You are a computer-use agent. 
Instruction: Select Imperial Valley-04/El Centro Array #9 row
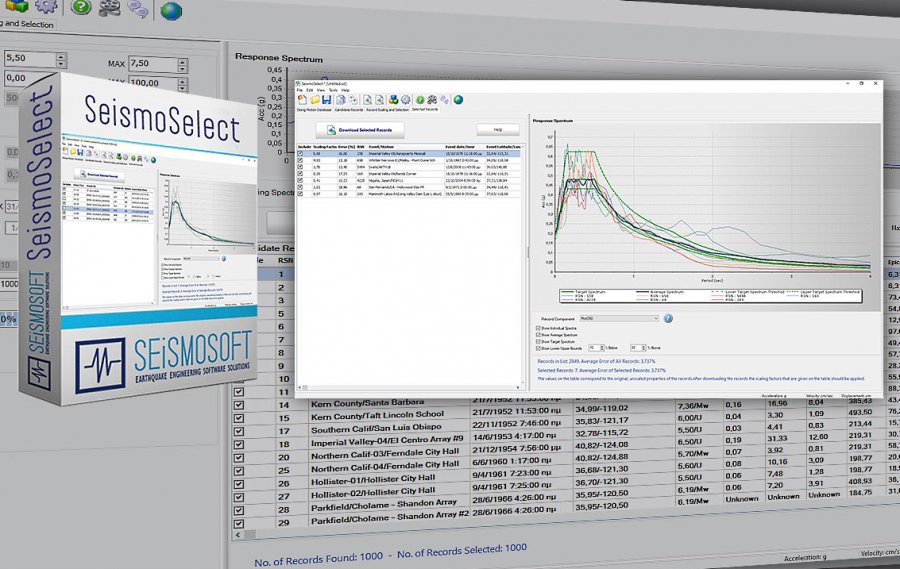tap(387, 442)
